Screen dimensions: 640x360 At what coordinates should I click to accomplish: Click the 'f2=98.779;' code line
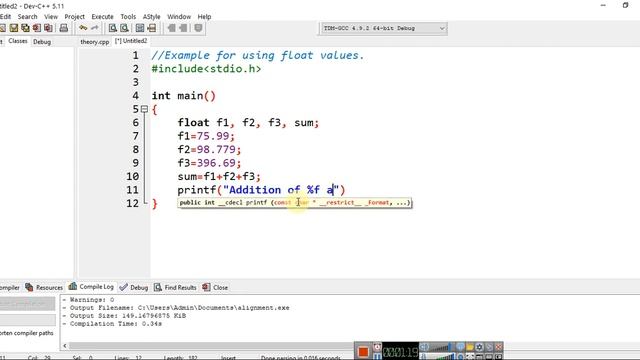[x=209, y=149]
